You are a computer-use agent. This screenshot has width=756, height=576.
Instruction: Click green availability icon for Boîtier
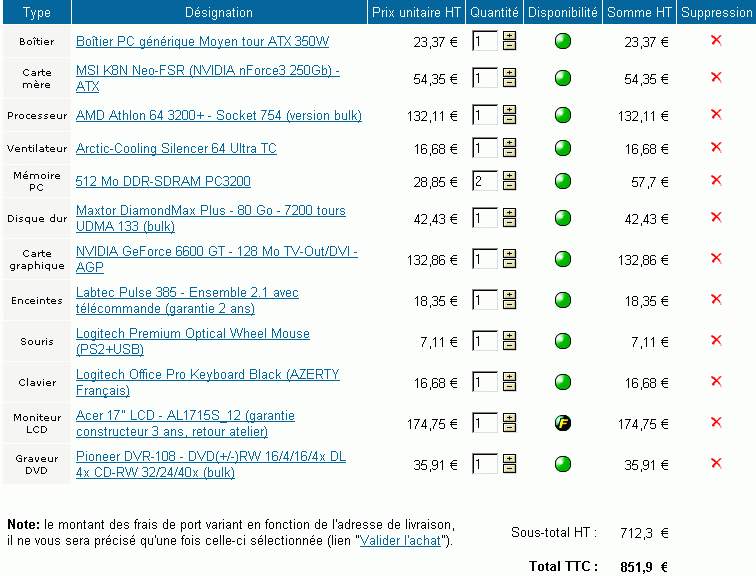point(563,41)
